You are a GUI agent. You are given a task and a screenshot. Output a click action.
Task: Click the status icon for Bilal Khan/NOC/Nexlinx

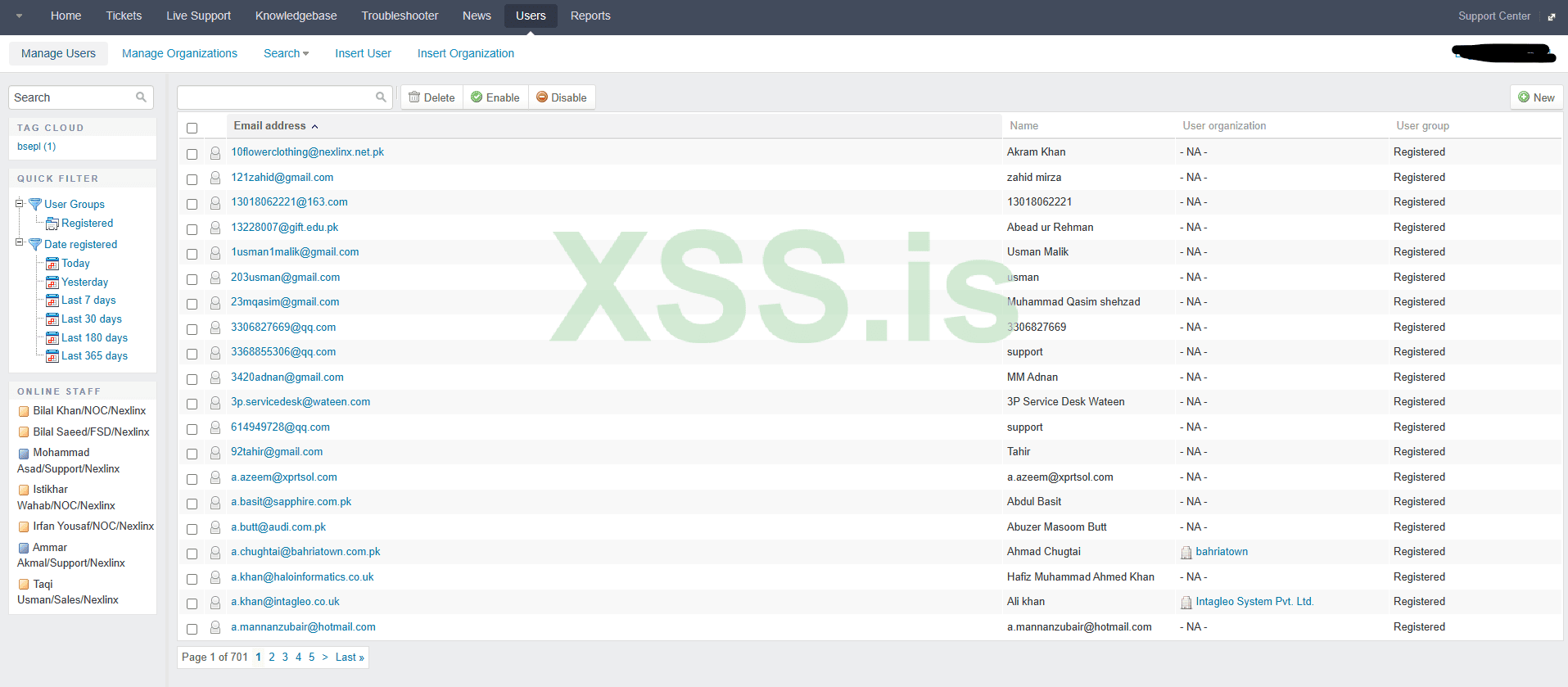[x=24, y=411]
